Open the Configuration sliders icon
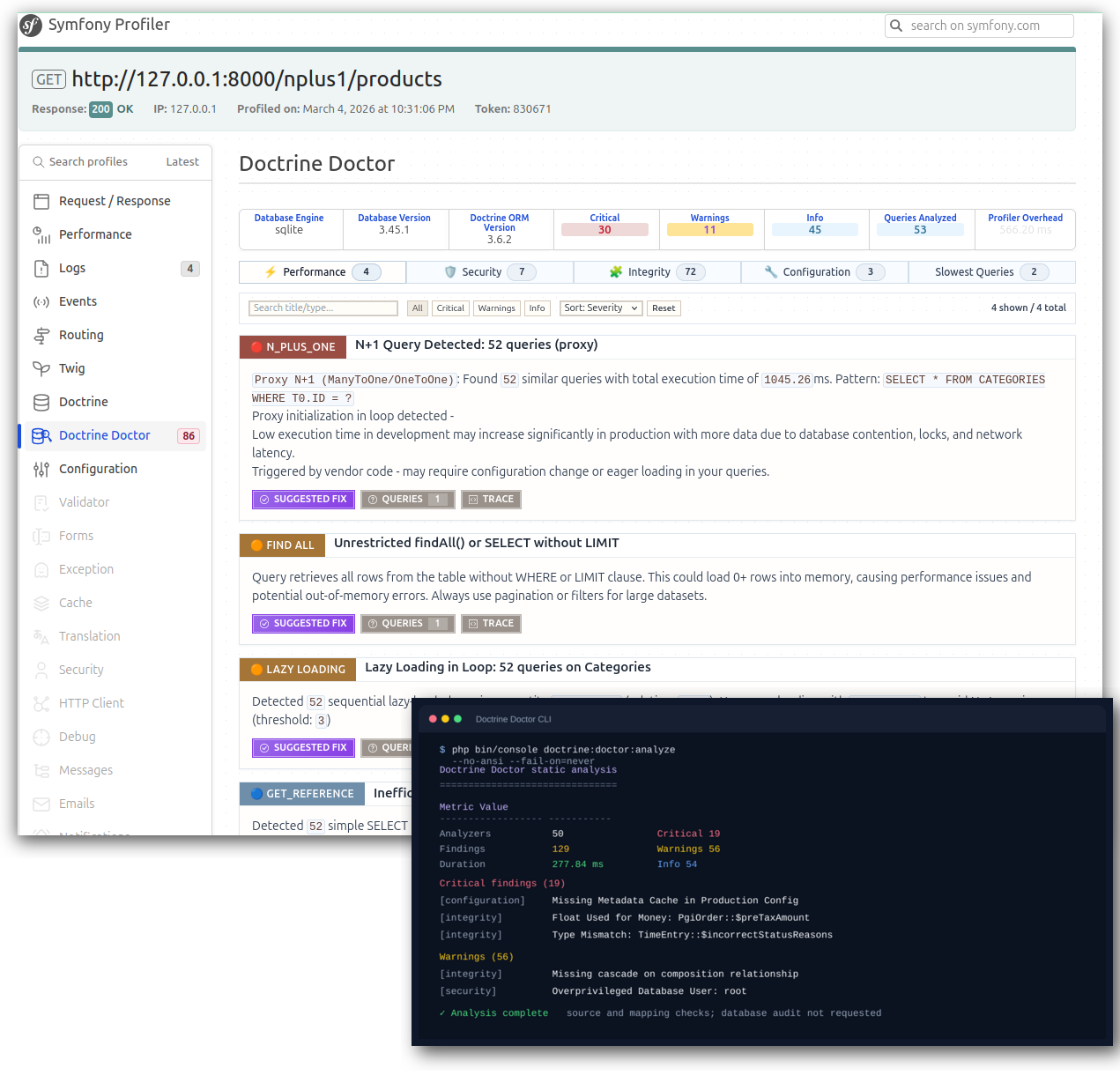 (x=41, y=469)
